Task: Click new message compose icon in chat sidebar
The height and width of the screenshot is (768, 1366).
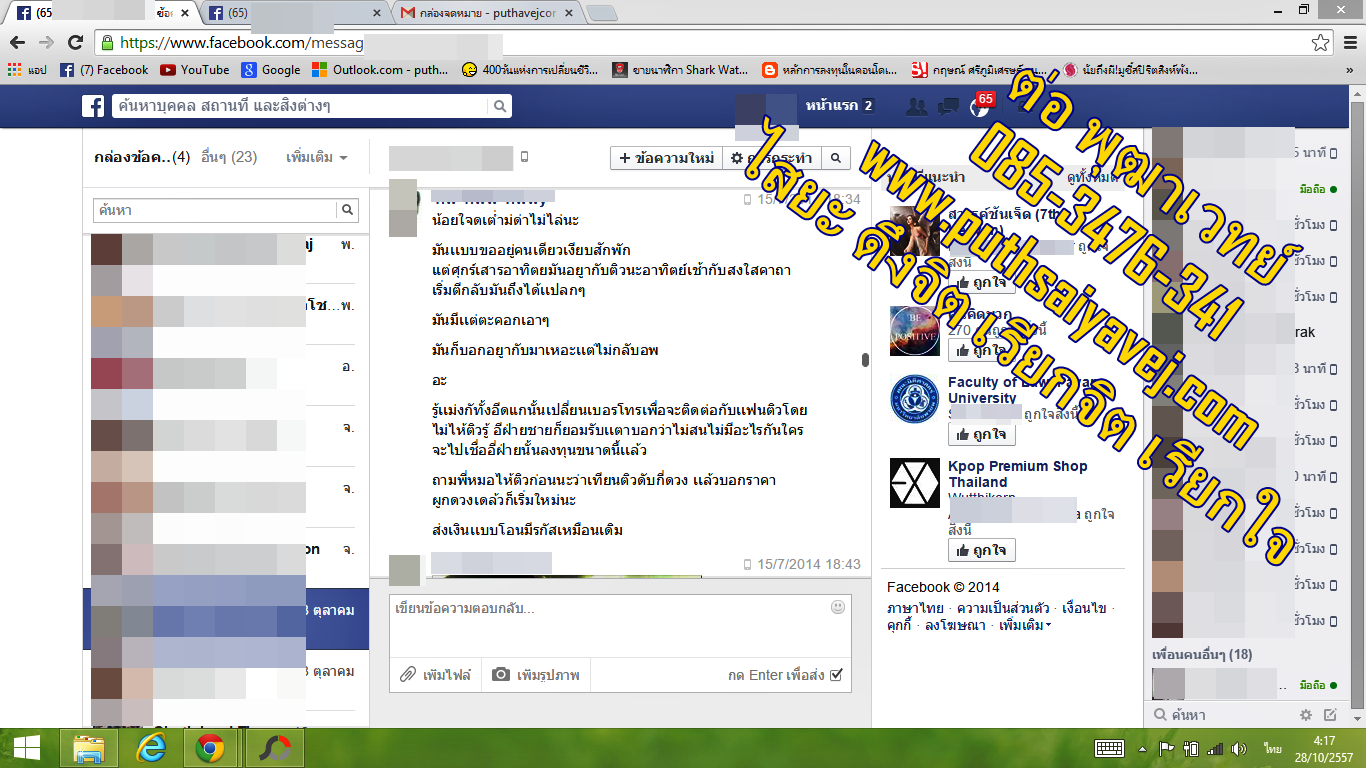Action: [x=1330, y=715]
